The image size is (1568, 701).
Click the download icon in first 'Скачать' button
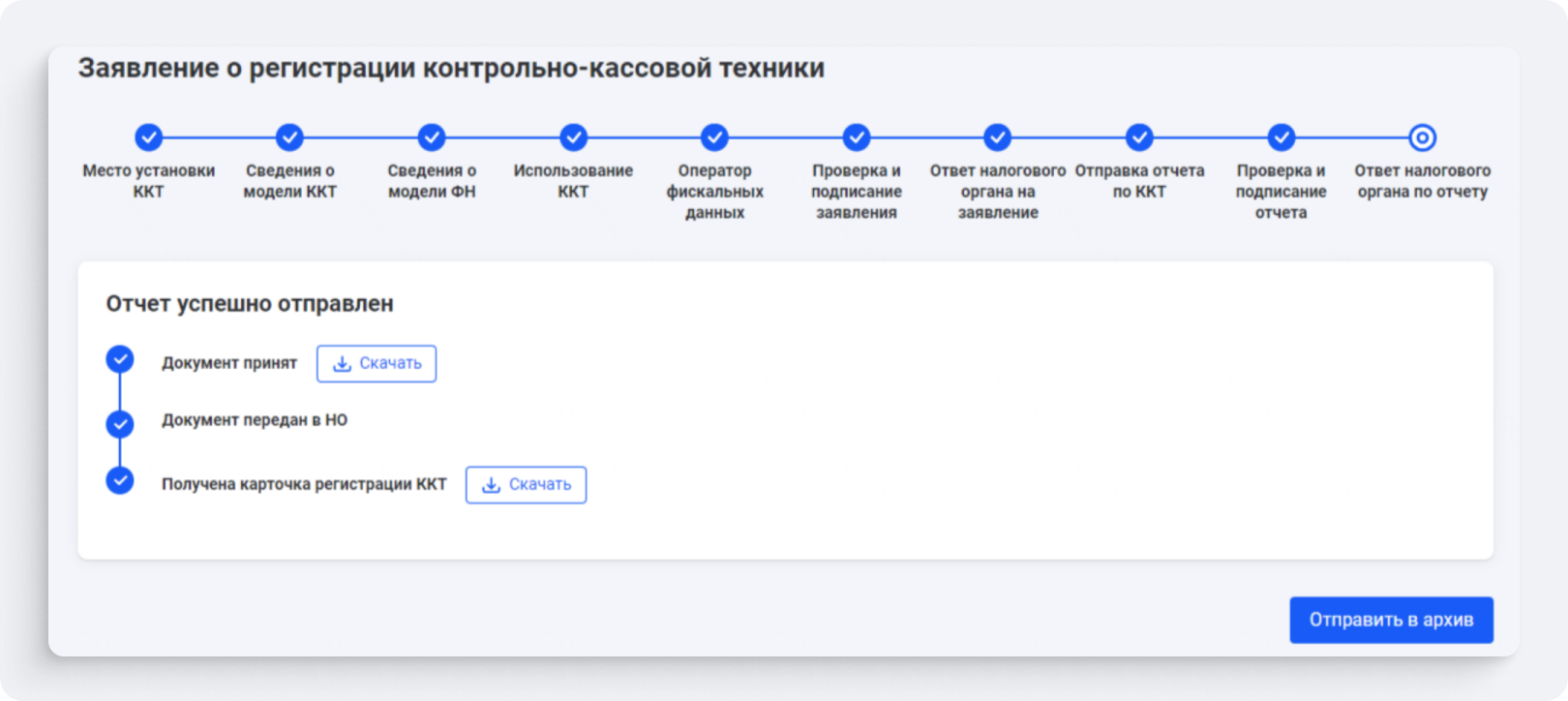point(342,364)
